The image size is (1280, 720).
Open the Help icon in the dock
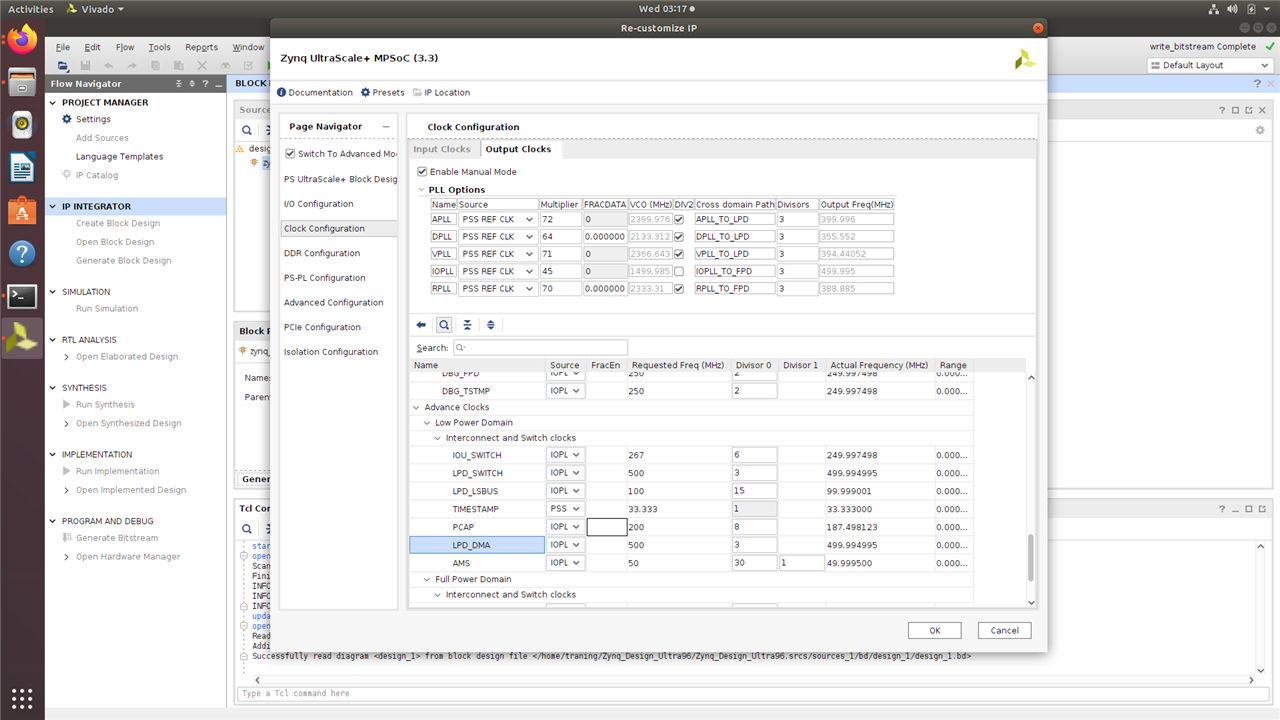click(x=22, y=254)
